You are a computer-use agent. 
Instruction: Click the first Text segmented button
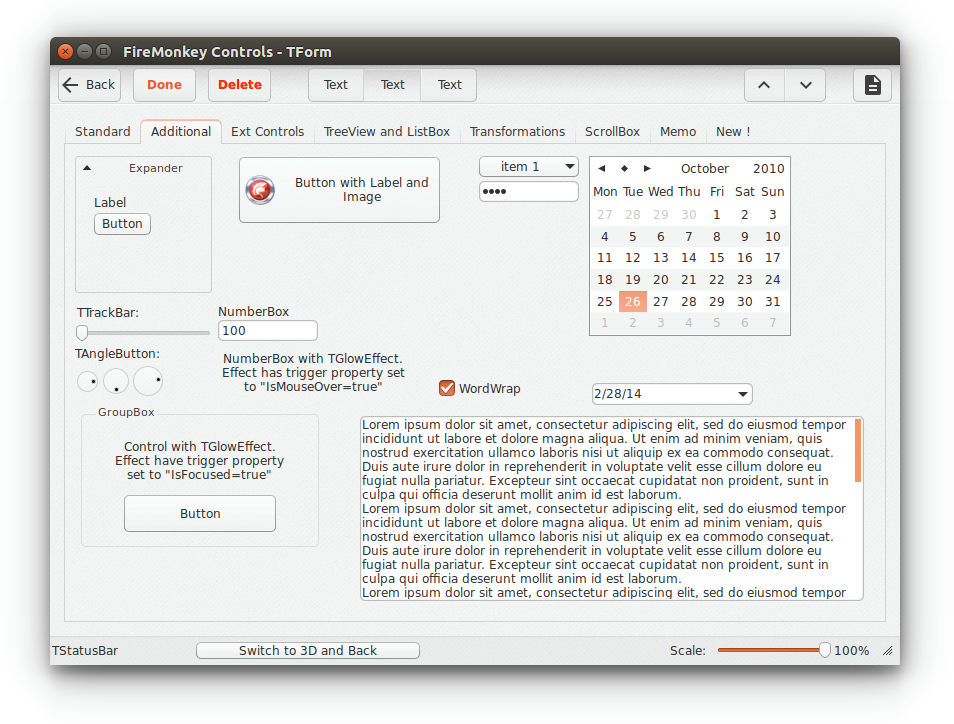pyautogui.click(x=336, y=85)
